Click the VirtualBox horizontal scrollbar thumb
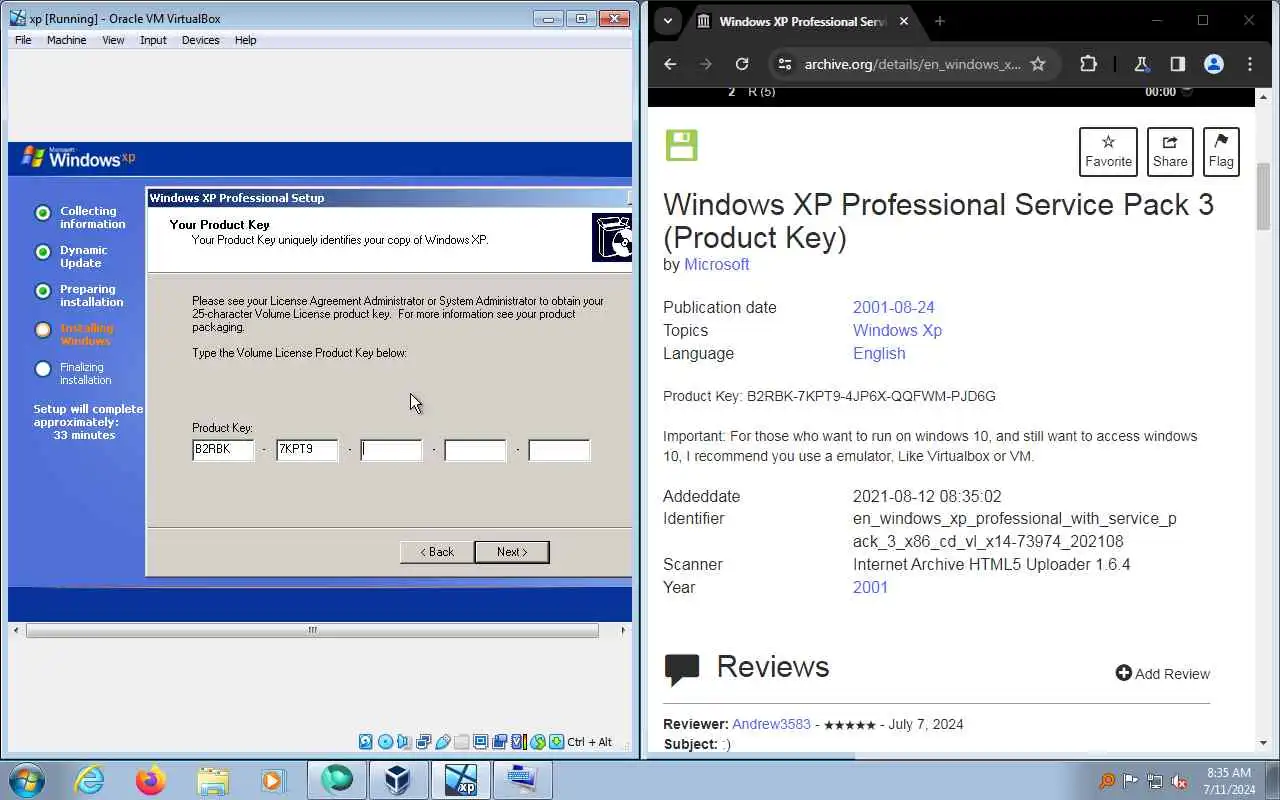The height and width of the screenshot is (800, 1280). click(312, 630)
